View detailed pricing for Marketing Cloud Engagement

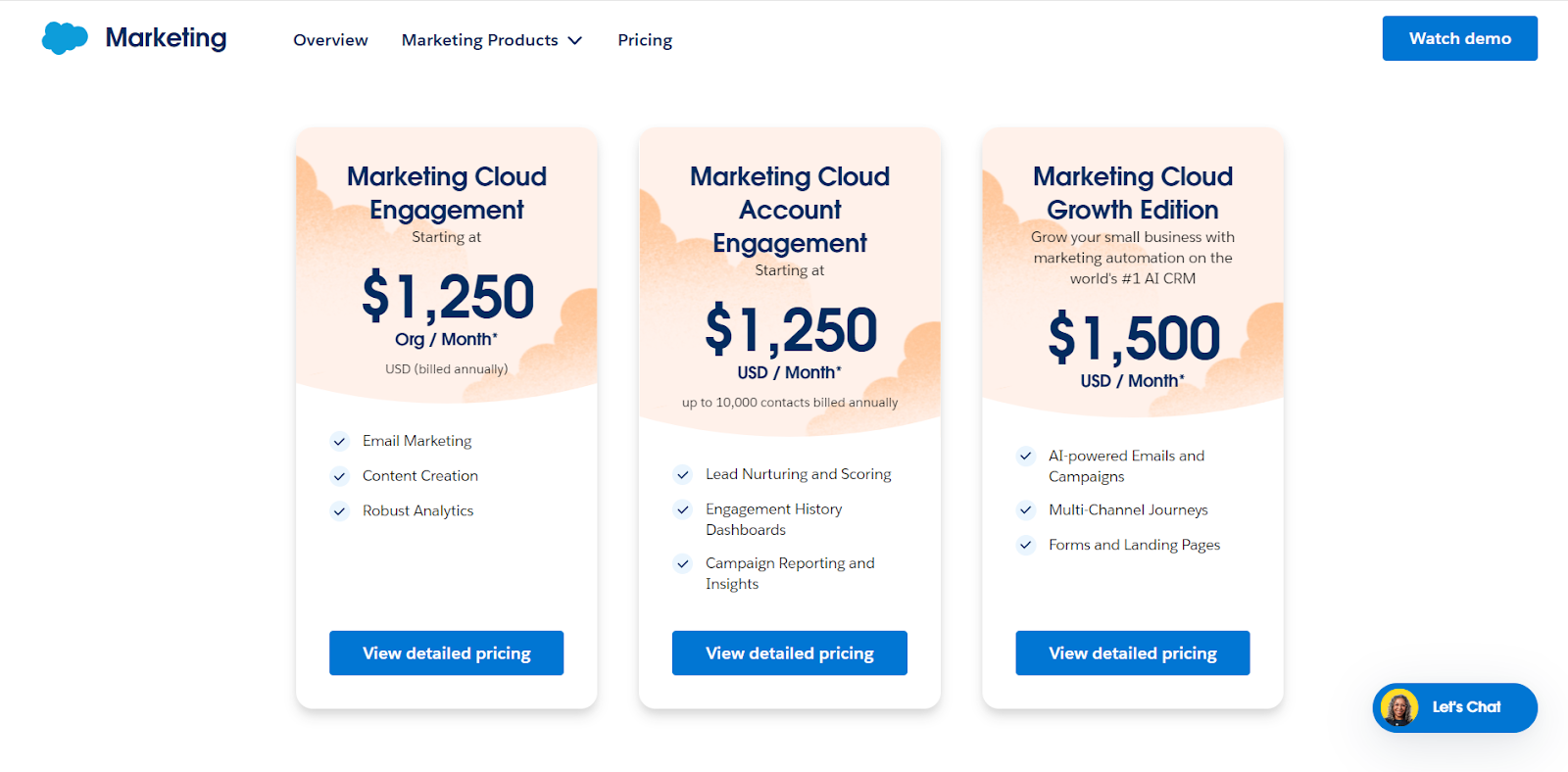tap(446, 653)
